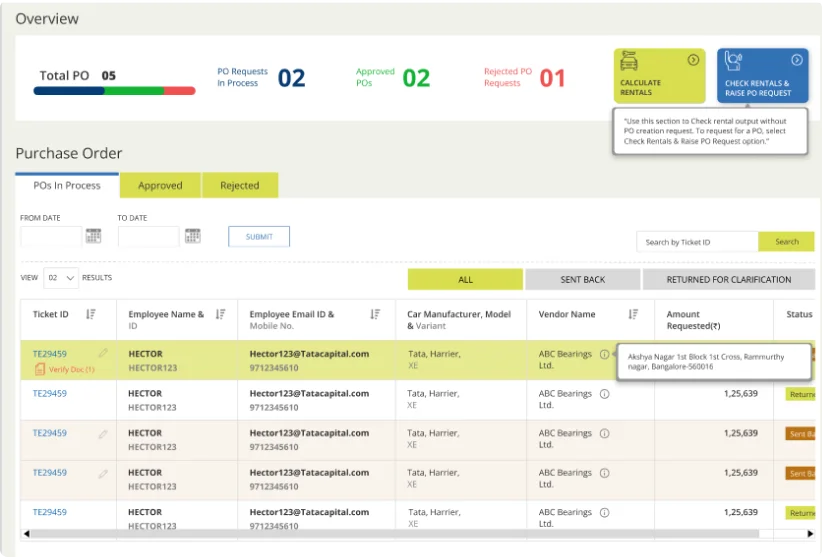
Task: Sort by Employee Name & ID column
Action: 221,314
